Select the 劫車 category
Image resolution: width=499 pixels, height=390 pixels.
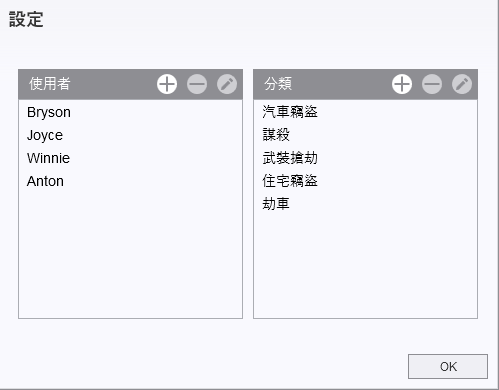(x=365, y=204)
